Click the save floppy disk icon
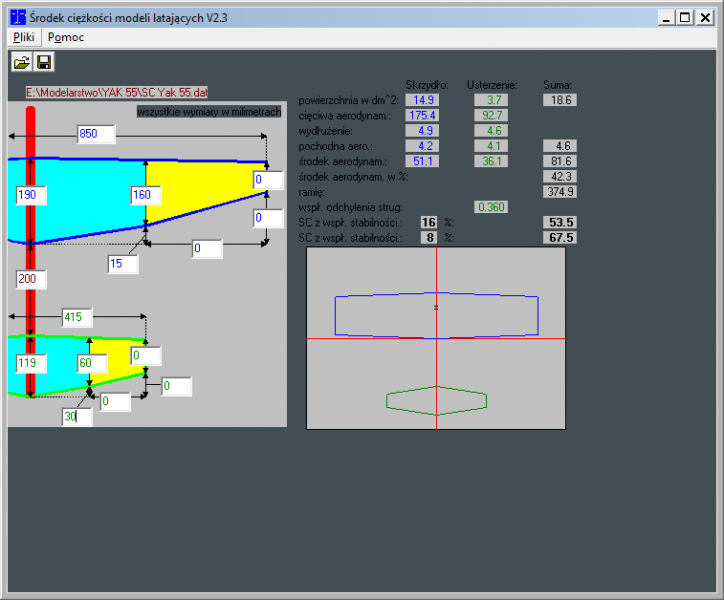Viewport: 724px width, 600px height. (x=44, y=62)
